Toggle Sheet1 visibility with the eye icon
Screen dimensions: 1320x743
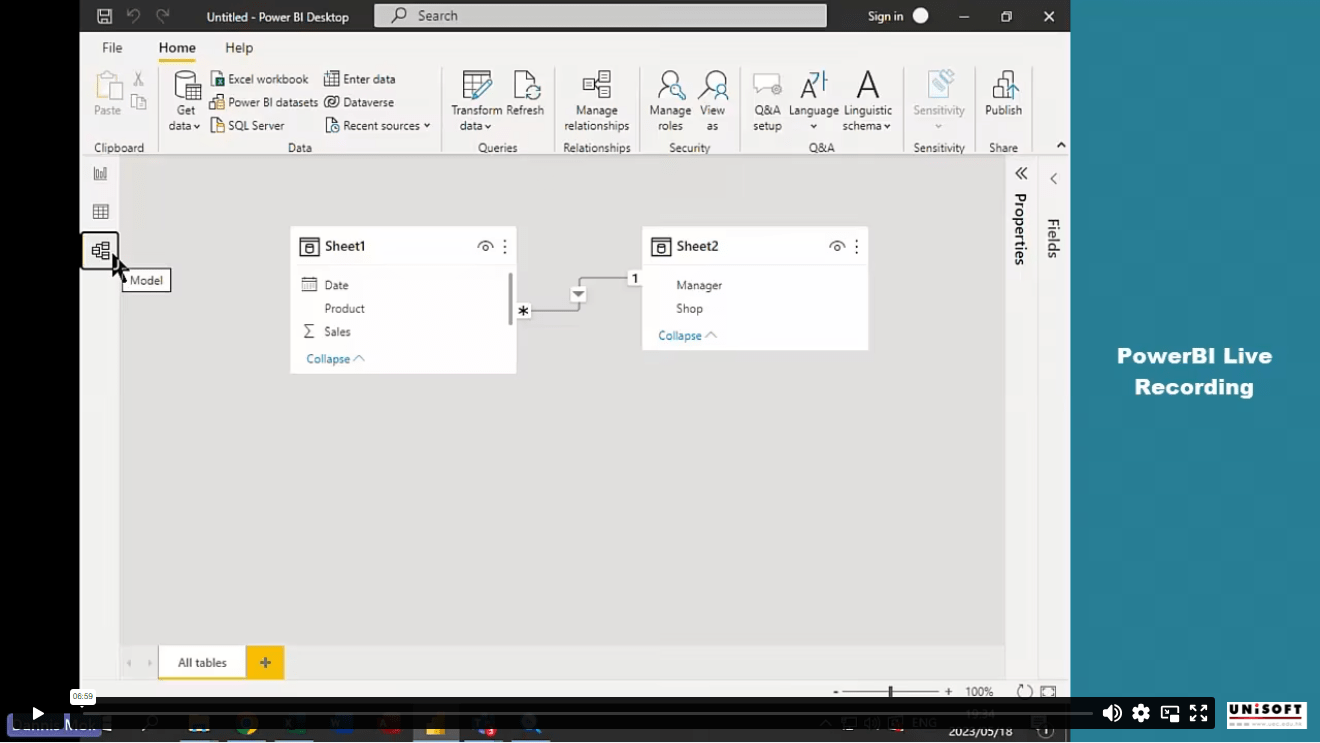(485, 246)
